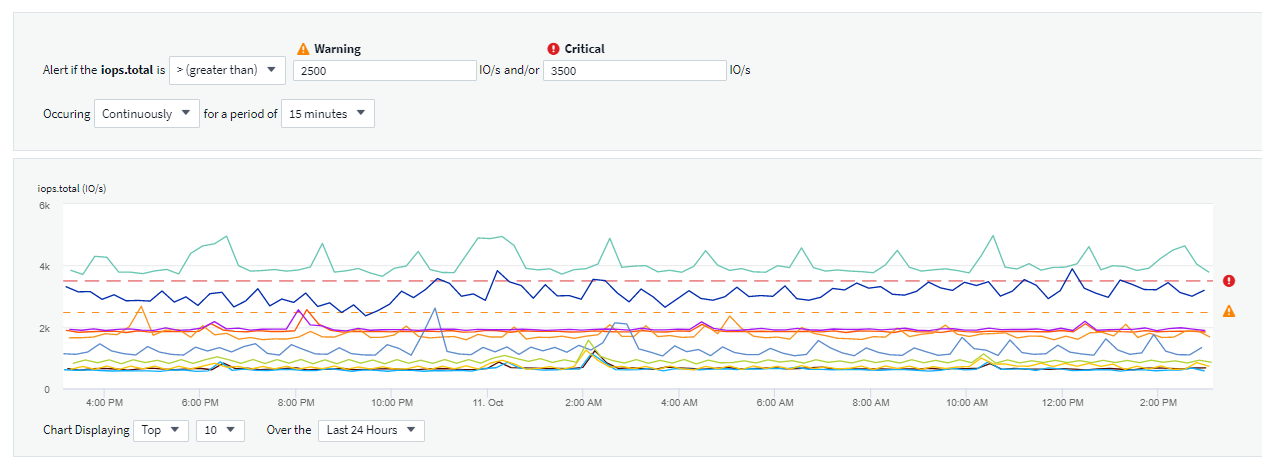Click the orange warning marker beside the chart
The width and height of the screenshot is (1262, 463).
click(x=1229, y=312)
